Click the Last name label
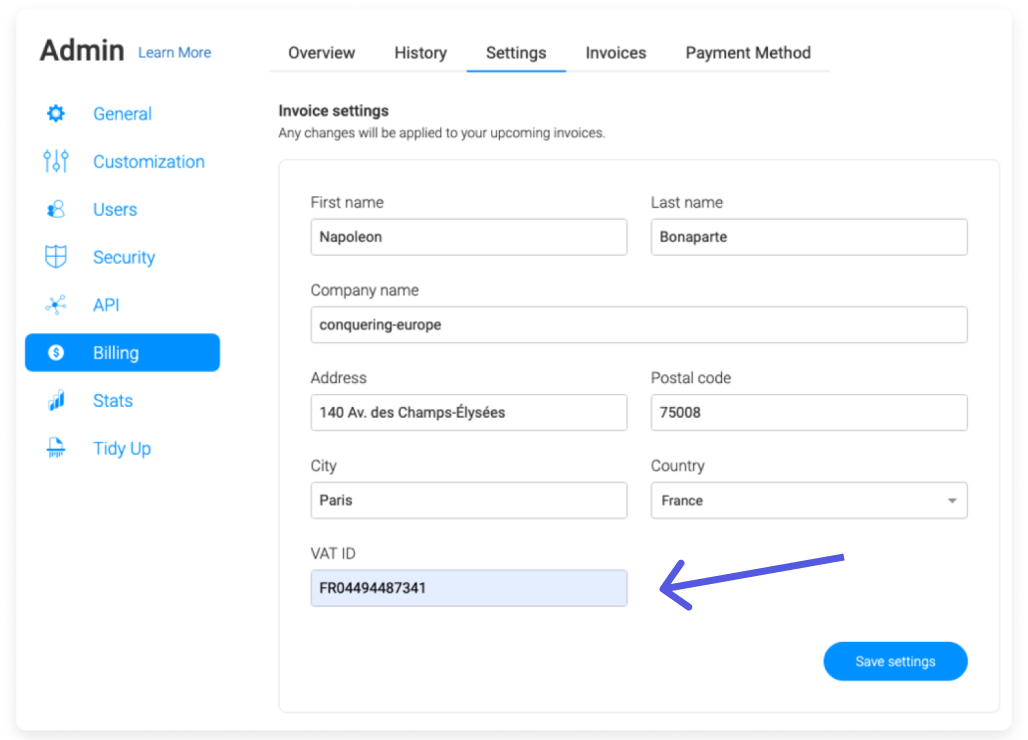 (x=686, y=203)
